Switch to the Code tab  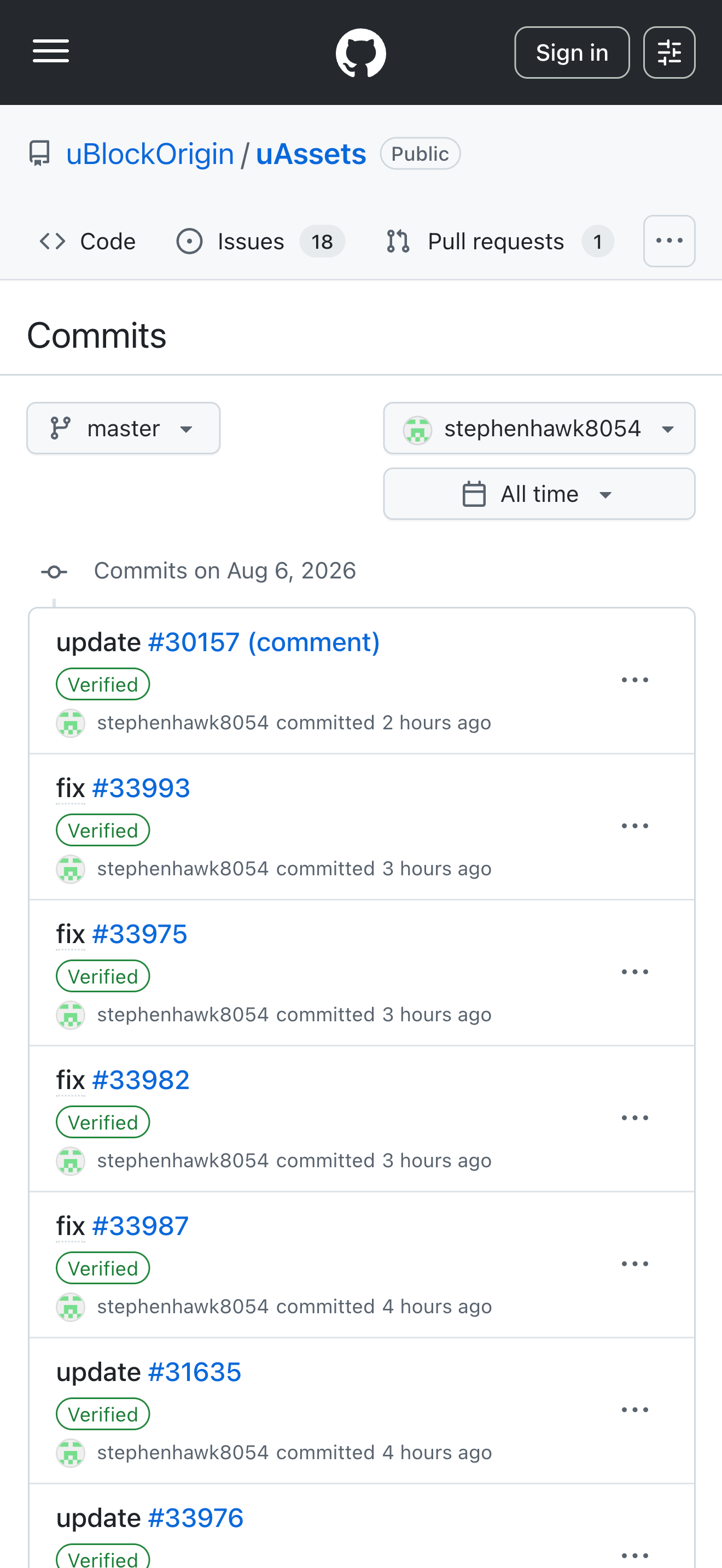tap(88, 242)
